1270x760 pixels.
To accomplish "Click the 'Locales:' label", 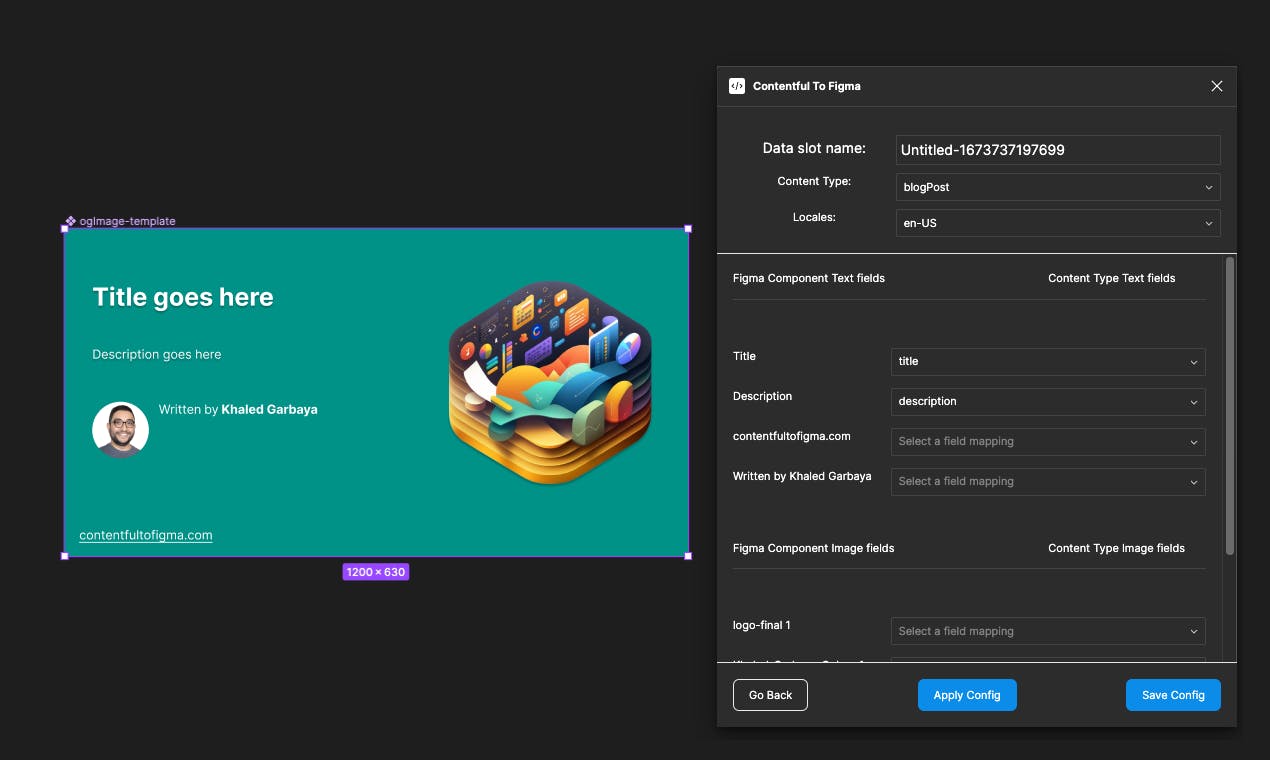I will click(814, 216).
